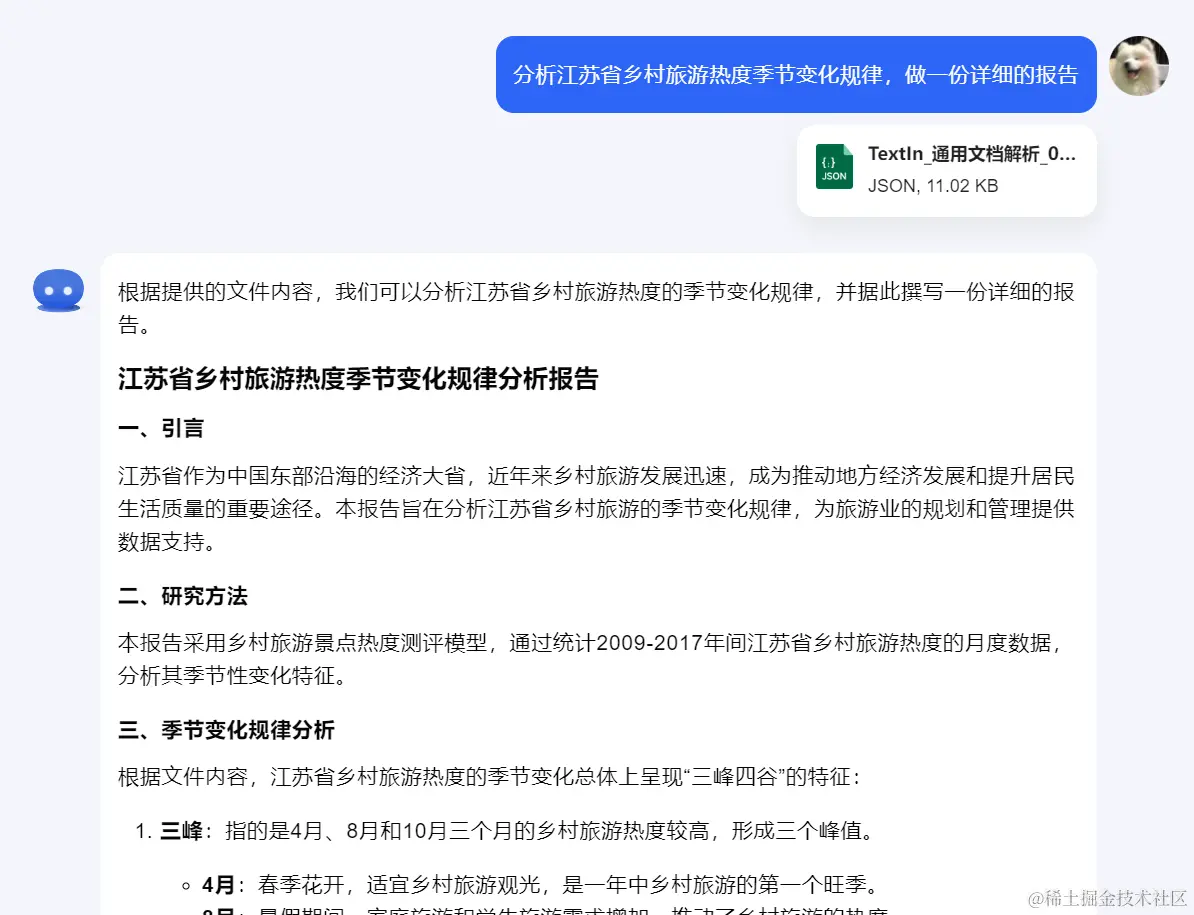Screen dimensions: 1194x915
Task: Open the TextIn_通用文档解析 JSON attachment card
Action: (945, 170)
